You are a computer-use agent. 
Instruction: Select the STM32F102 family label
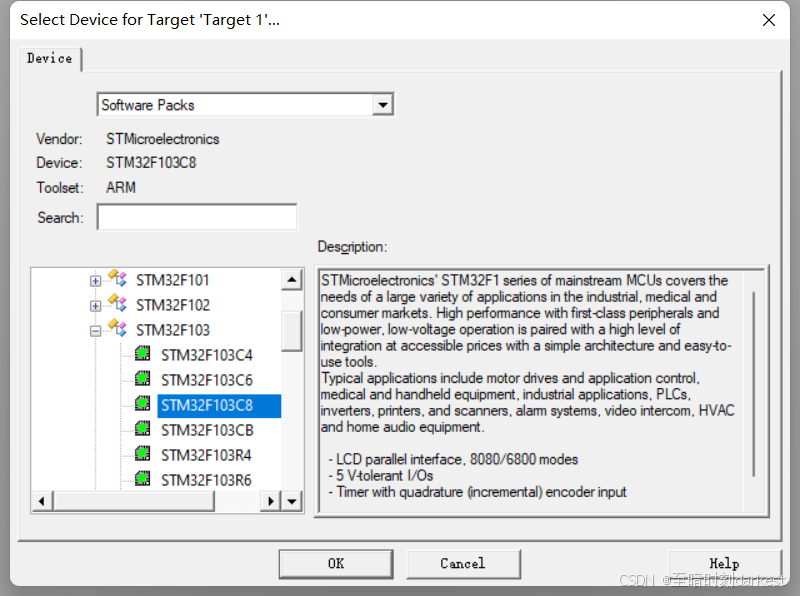(x=172, y=305)
